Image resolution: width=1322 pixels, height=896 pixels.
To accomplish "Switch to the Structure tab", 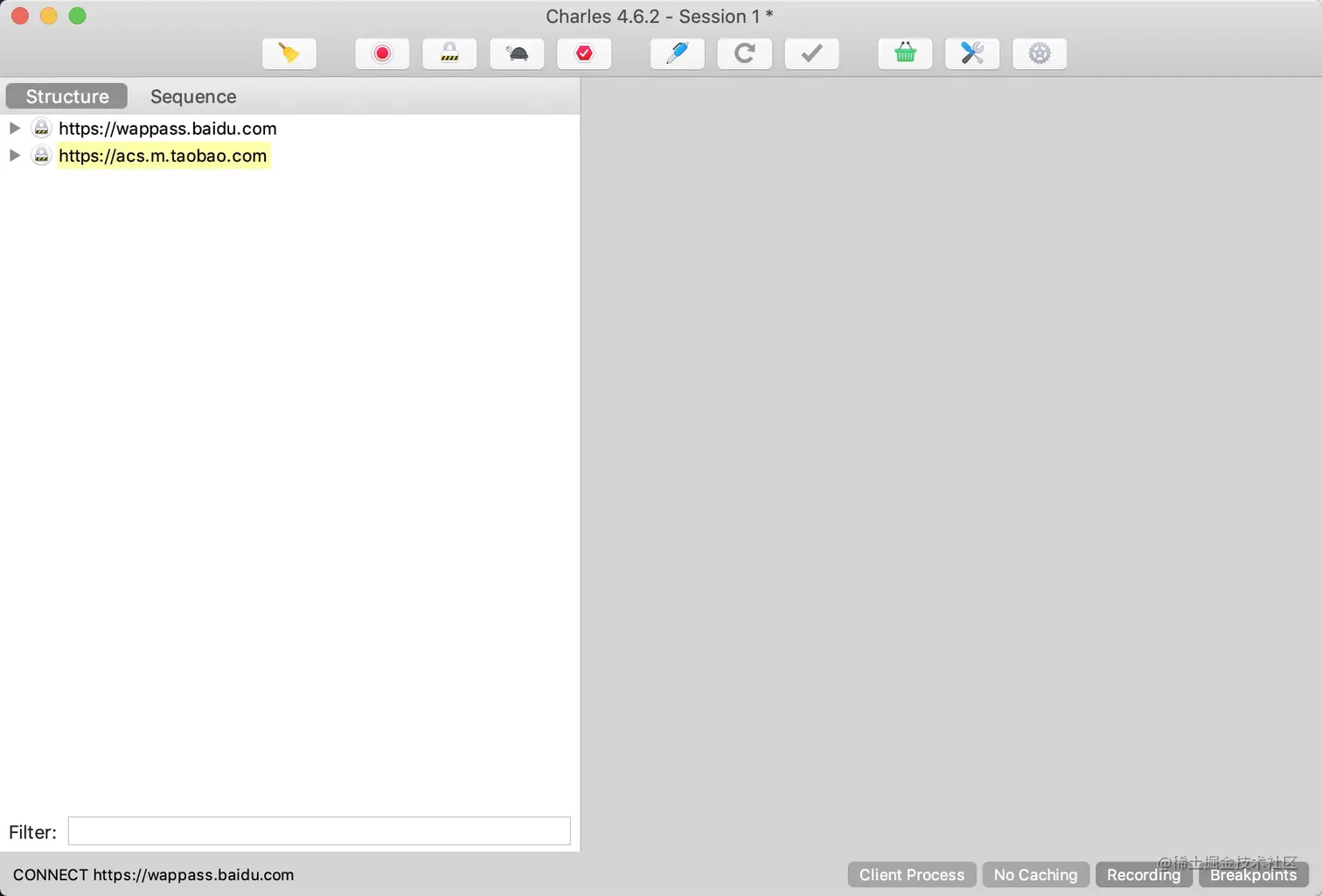I will [67, 96].
